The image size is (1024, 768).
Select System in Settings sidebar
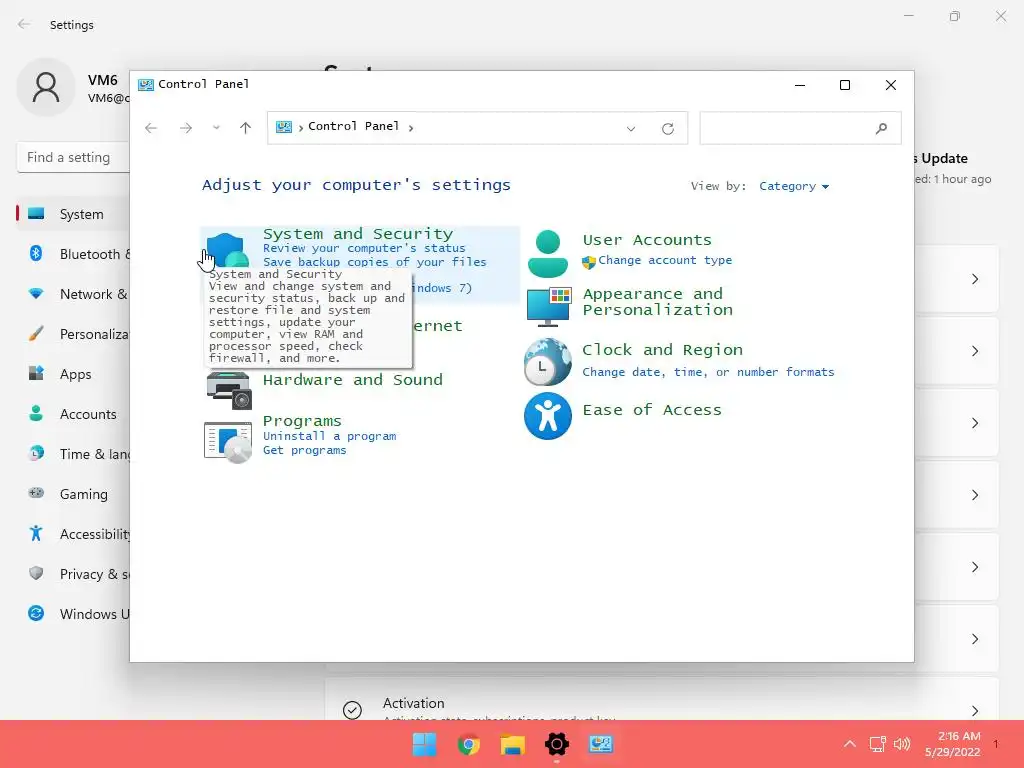coord(74,214)
